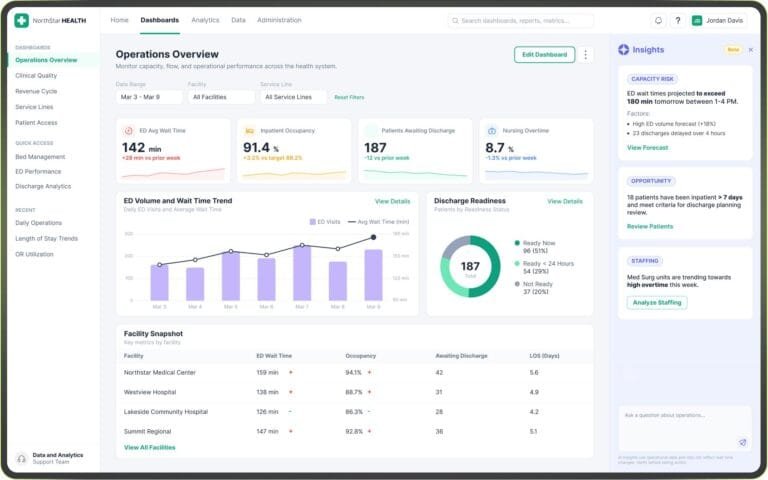Click the LOS (Days) column header
Screen dimensions: 768x480
tap(544, 356)
